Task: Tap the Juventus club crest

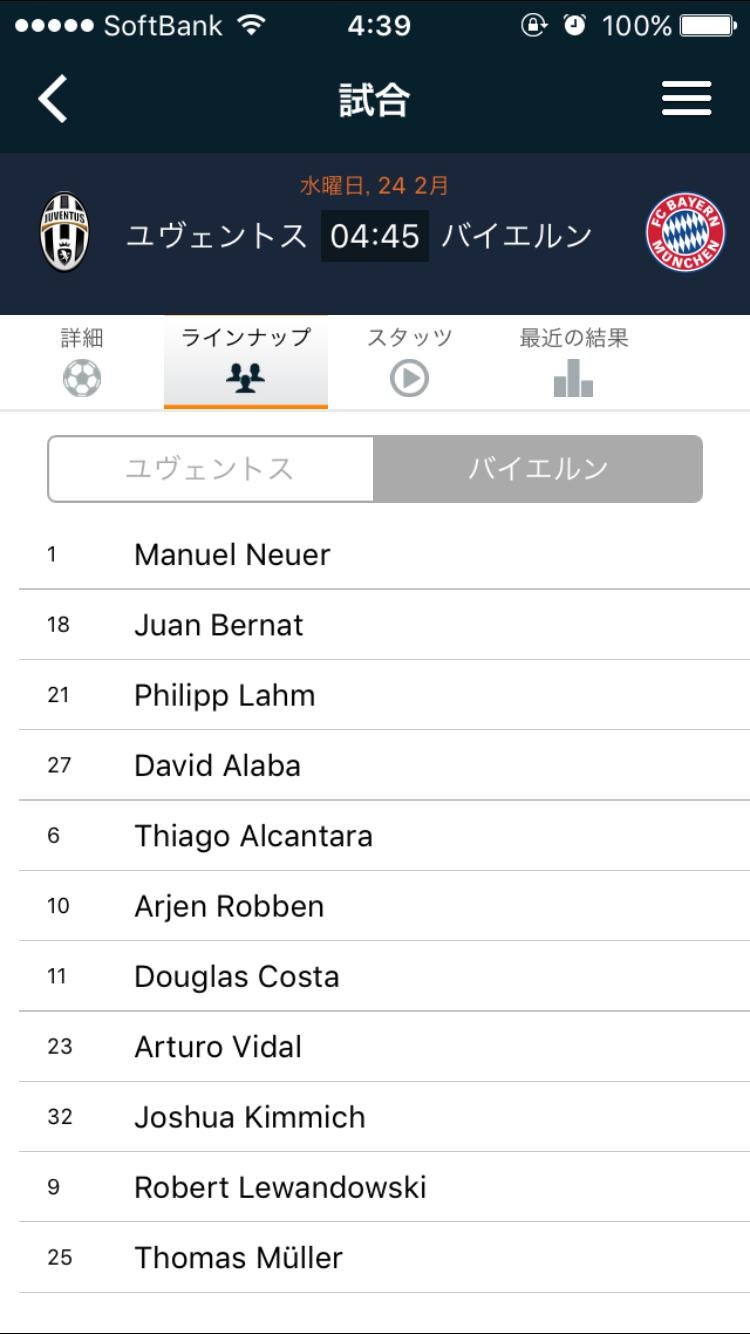Action: [64, 233]
